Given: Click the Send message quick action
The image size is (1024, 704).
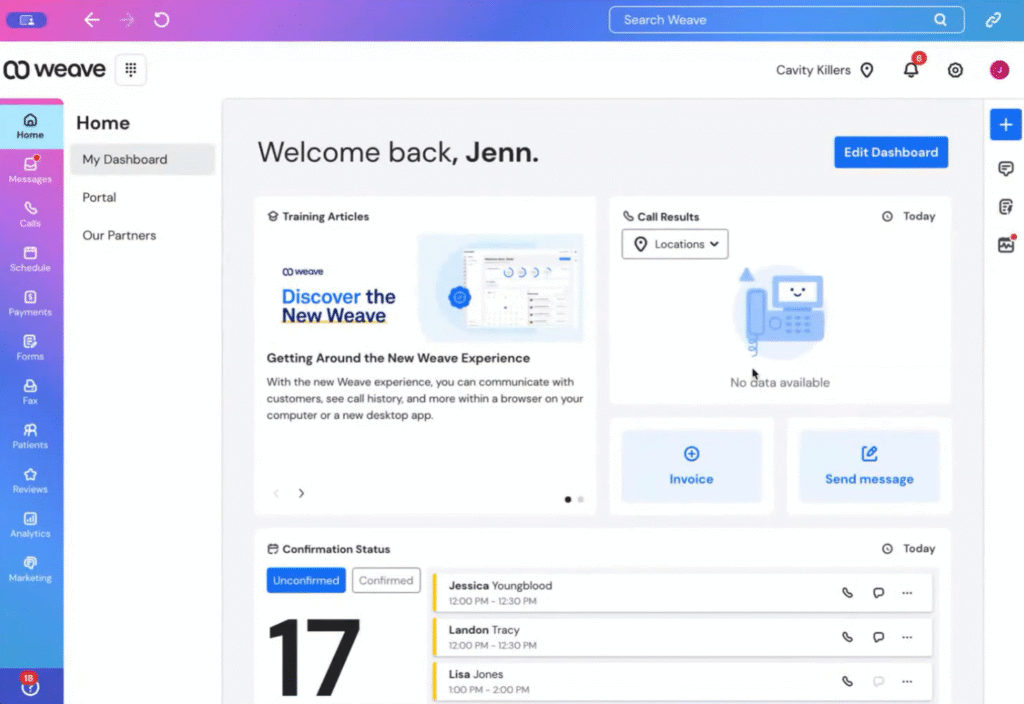Looking at the screenshot, I should (869, 466).
